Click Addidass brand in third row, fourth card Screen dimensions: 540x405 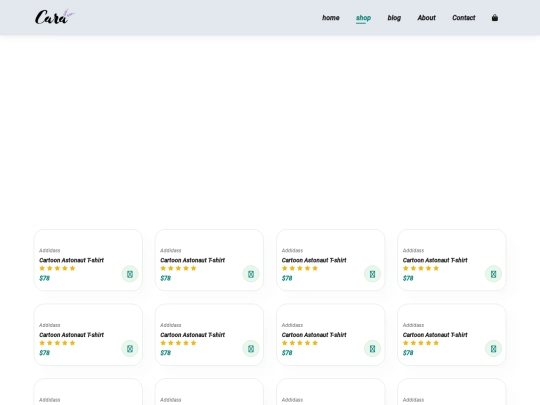(413, 400)
